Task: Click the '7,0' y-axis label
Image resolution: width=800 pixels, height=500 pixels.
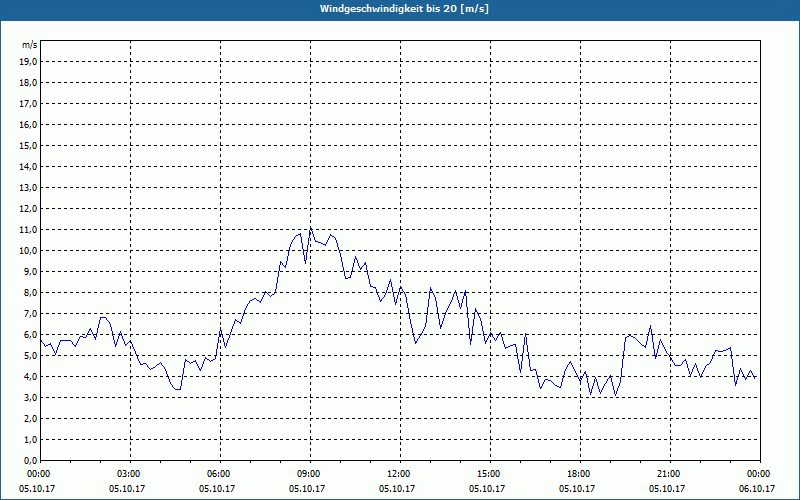Action: (x=31, y=314)
